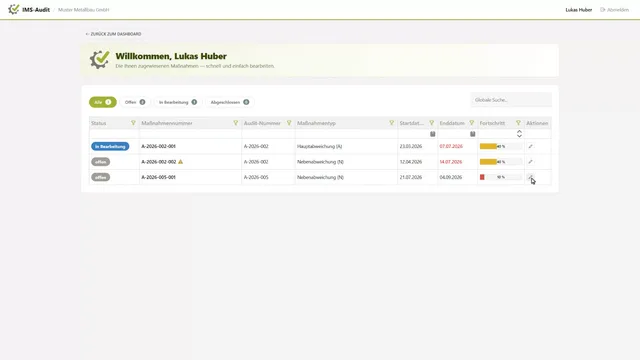Screen dimensions: 640x360
Task: Click the Abmelden button
Action: pyautogui.click(x=615, y=10)
